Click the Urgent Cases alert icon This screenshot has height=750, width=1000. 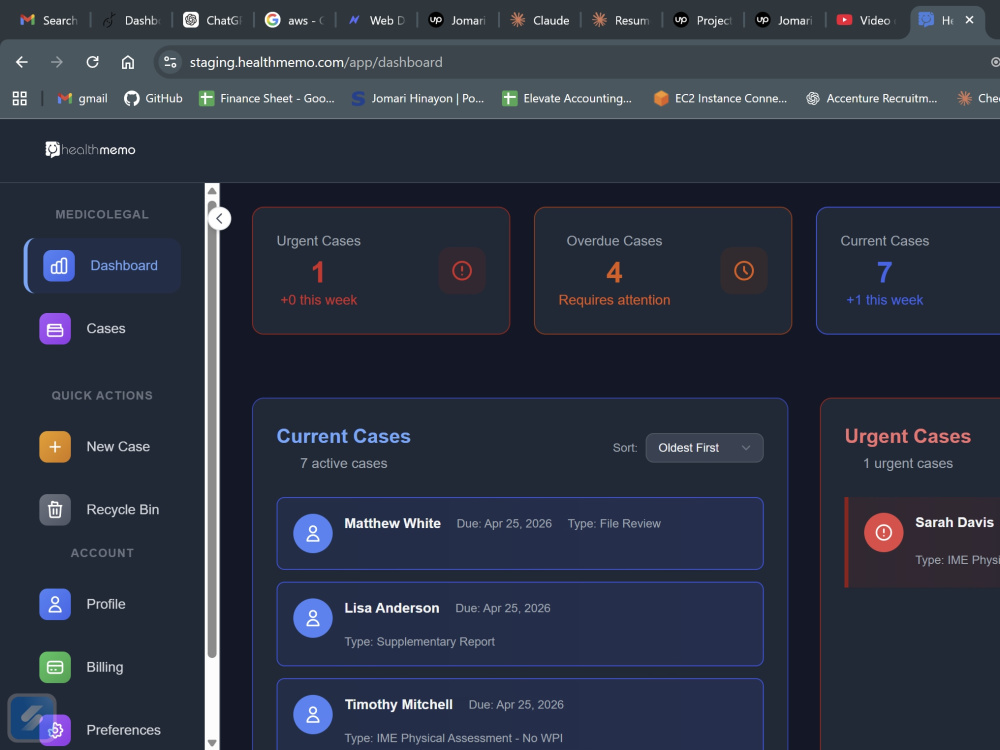click(x=462, y=270)
